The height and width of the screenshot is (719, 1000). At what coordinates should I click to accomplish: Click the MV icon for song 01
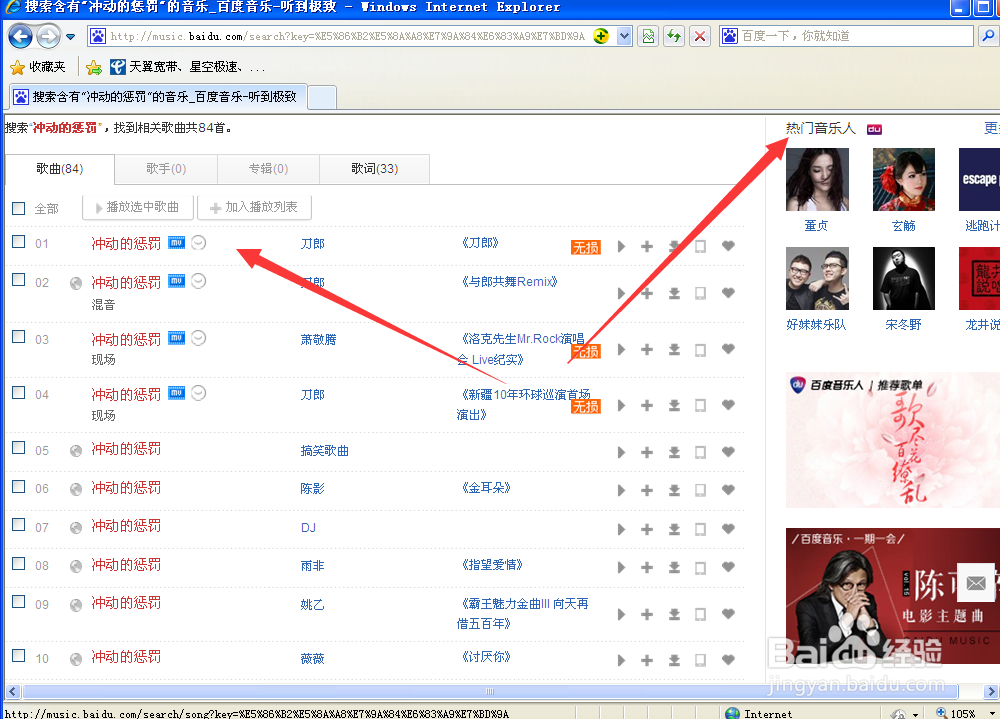pos(176,242)
